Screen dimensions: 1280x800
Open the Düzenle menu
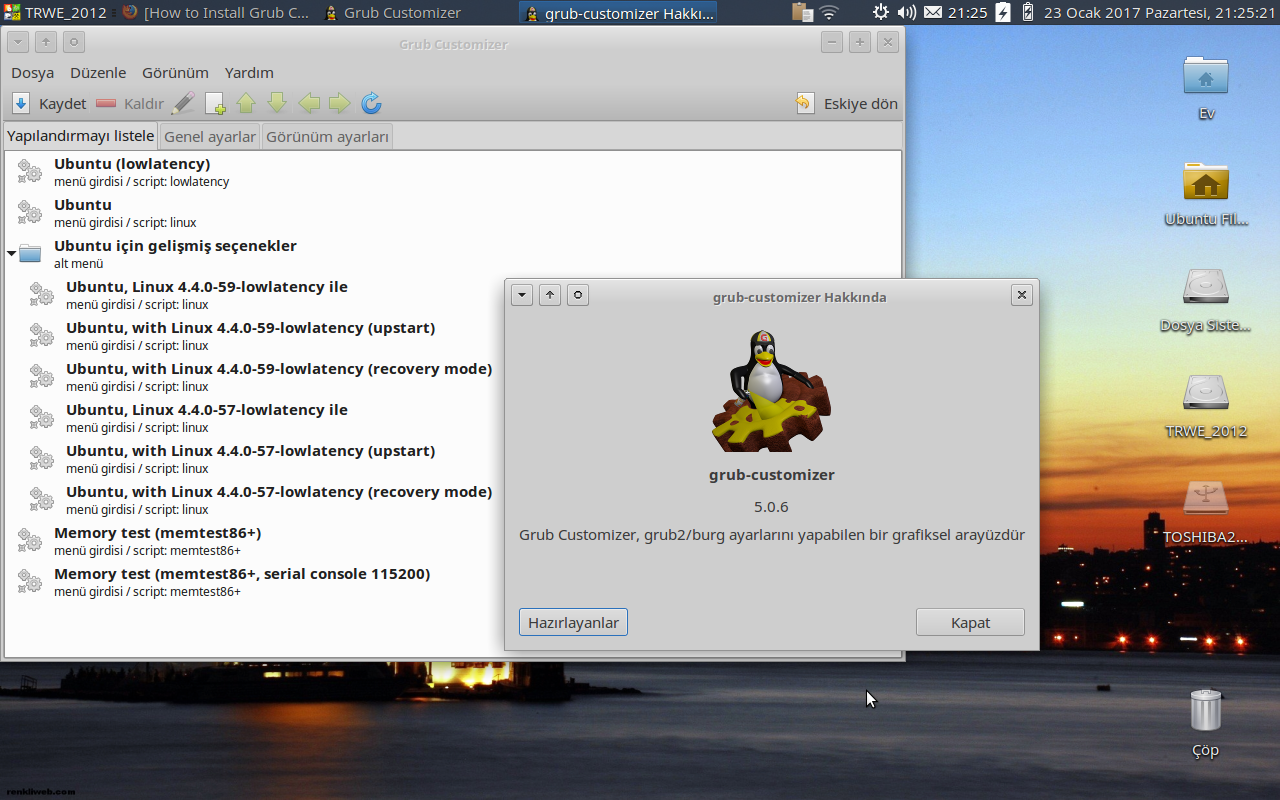click(98, 72)
